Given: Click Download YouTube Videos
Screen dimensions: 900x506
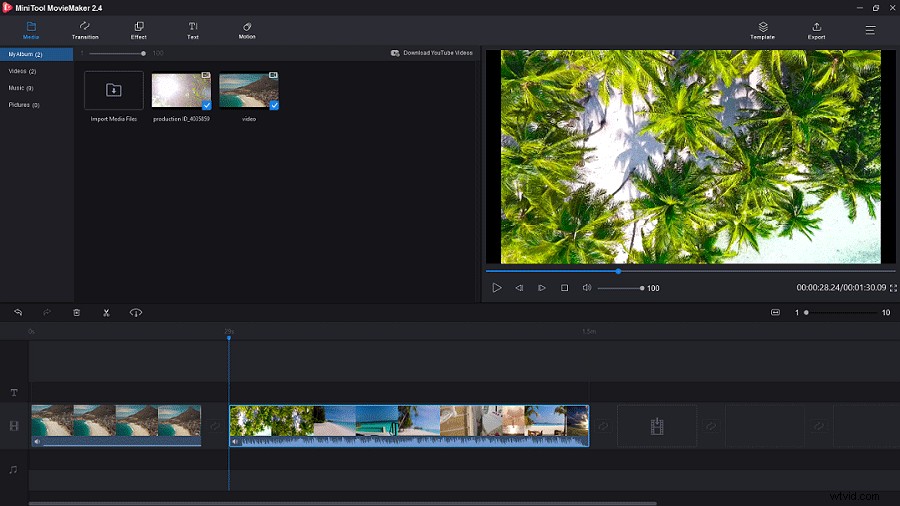Looking at the screenshot, I should click(x=432, y=53).
